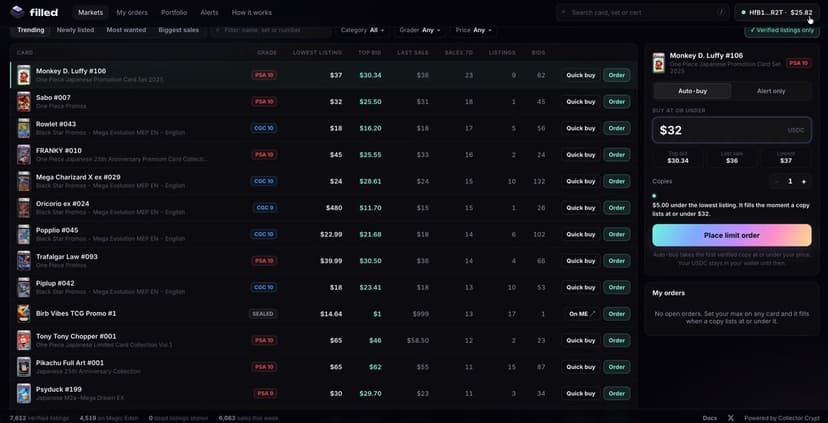Go to My orders tab
Image resolution: width=828 pixels, height=423 pixels.
pos(132,13)
